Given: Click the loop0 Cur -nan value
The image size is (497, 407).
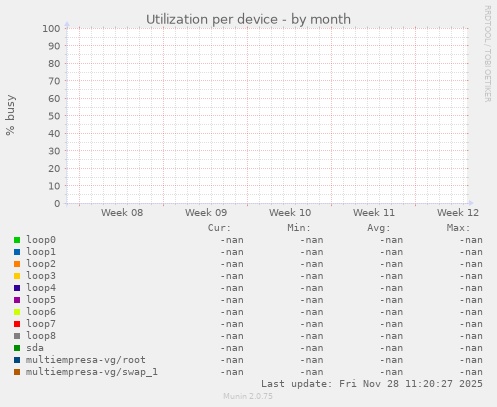Looking at the screenshot, I should 232,240.
